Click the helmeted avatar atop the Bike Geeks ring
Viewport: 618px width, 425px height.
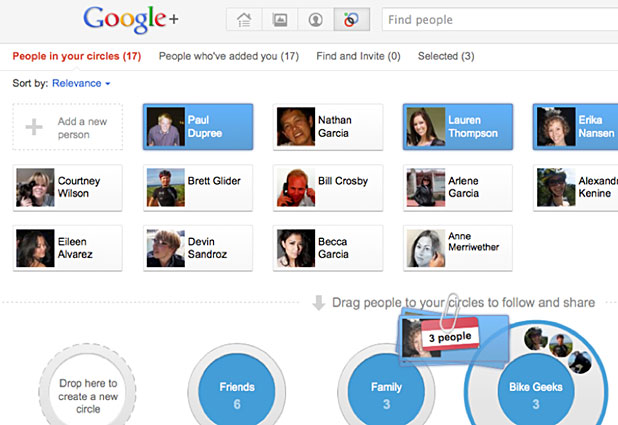(x=536, y=338)
